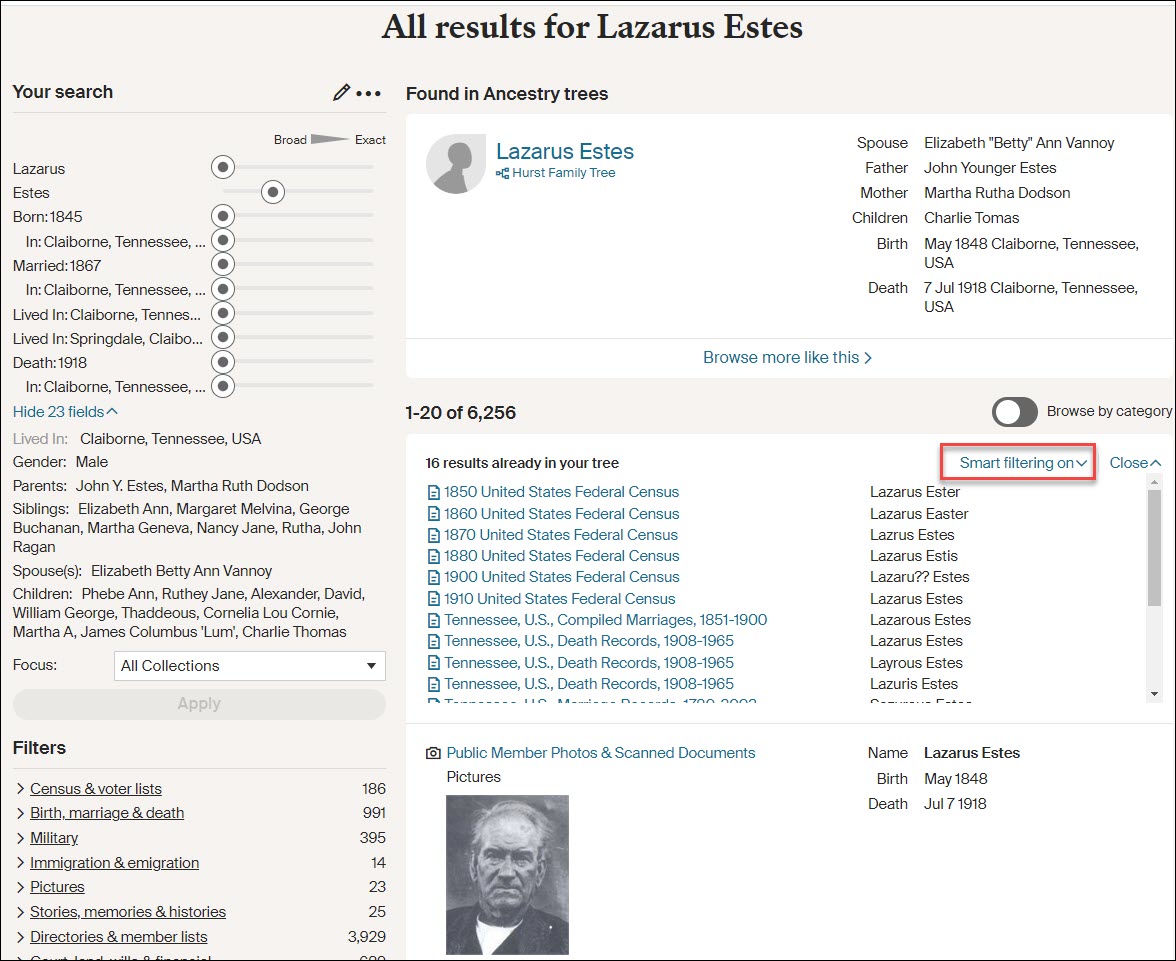Click the document icon for Tennessee Compiled Marriages

(x=433, y=620)
